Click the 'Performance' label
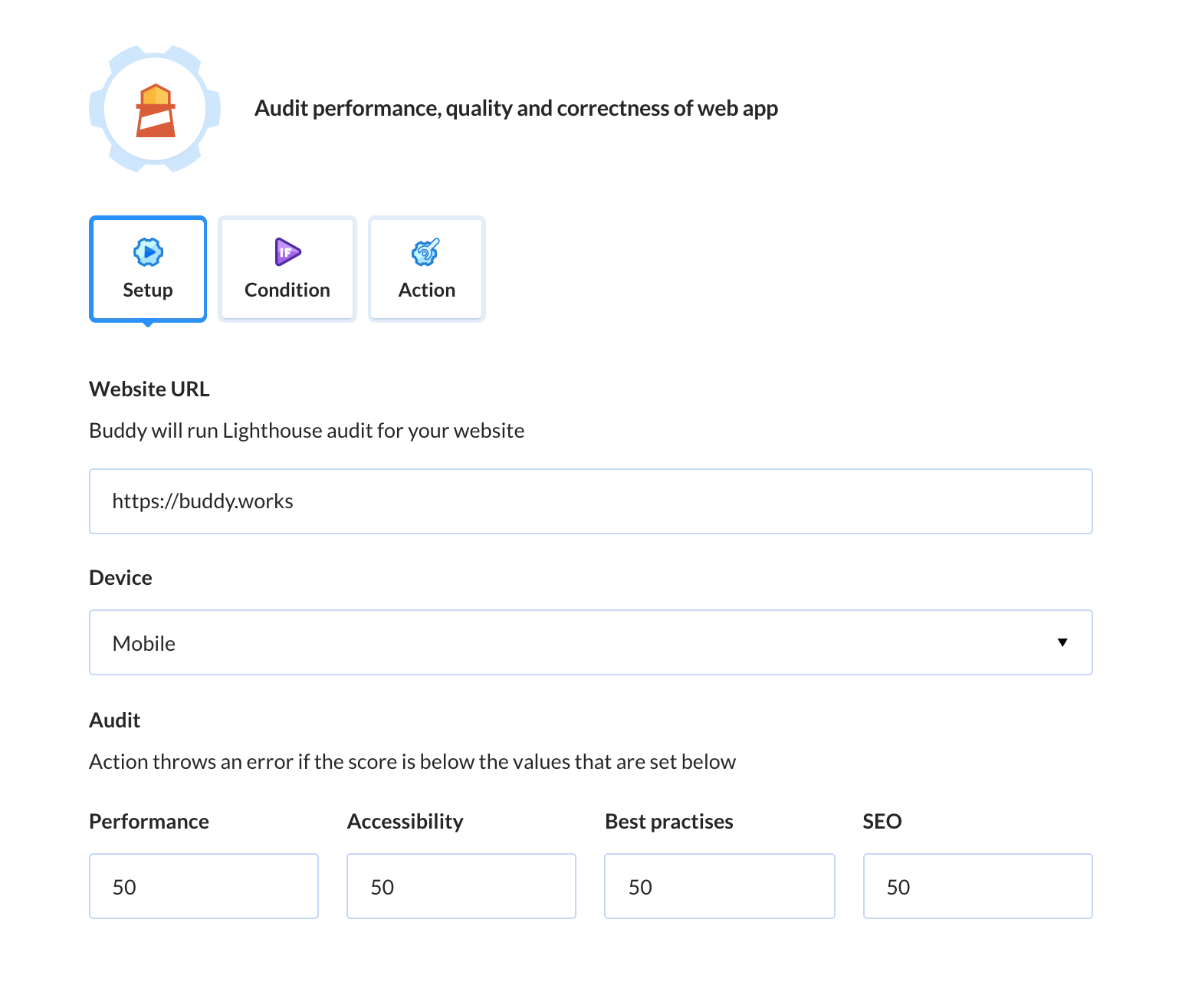The image size is (1182, 1008). pyautogui.click(x=149, y=822)
